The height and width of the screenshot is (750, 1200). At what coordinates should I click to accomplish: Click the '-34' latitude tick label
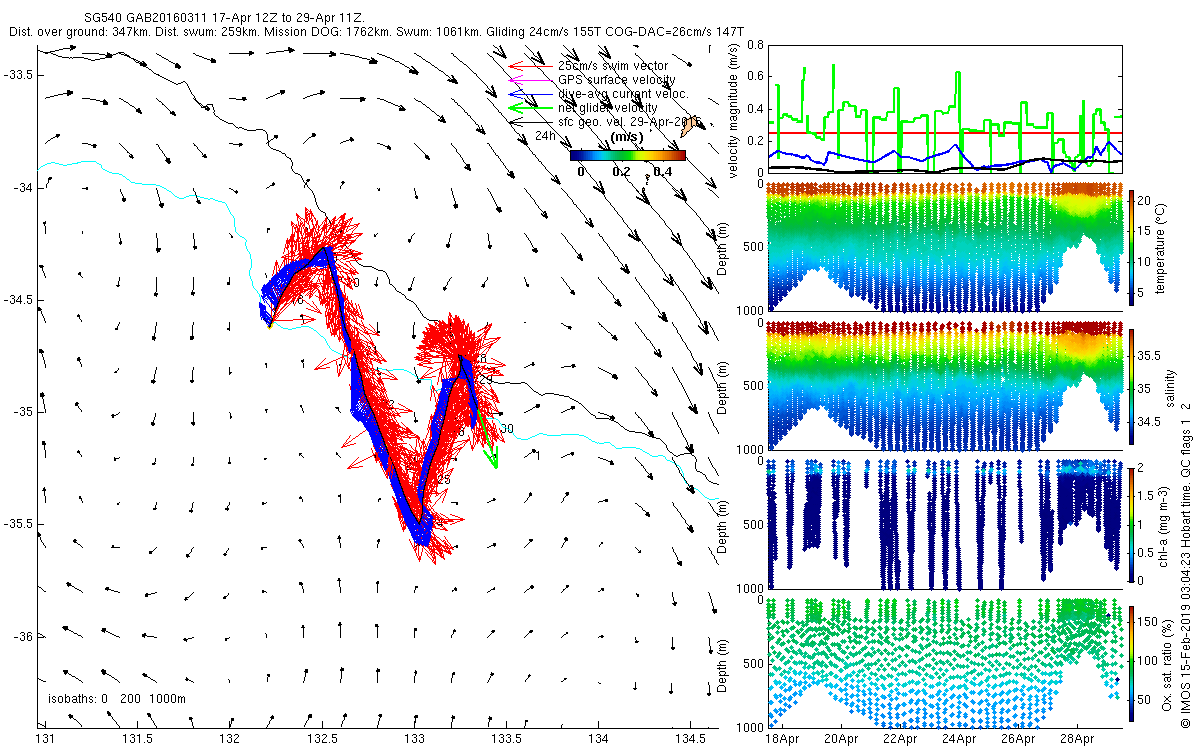pyautogui.click(x=22, y=188)
